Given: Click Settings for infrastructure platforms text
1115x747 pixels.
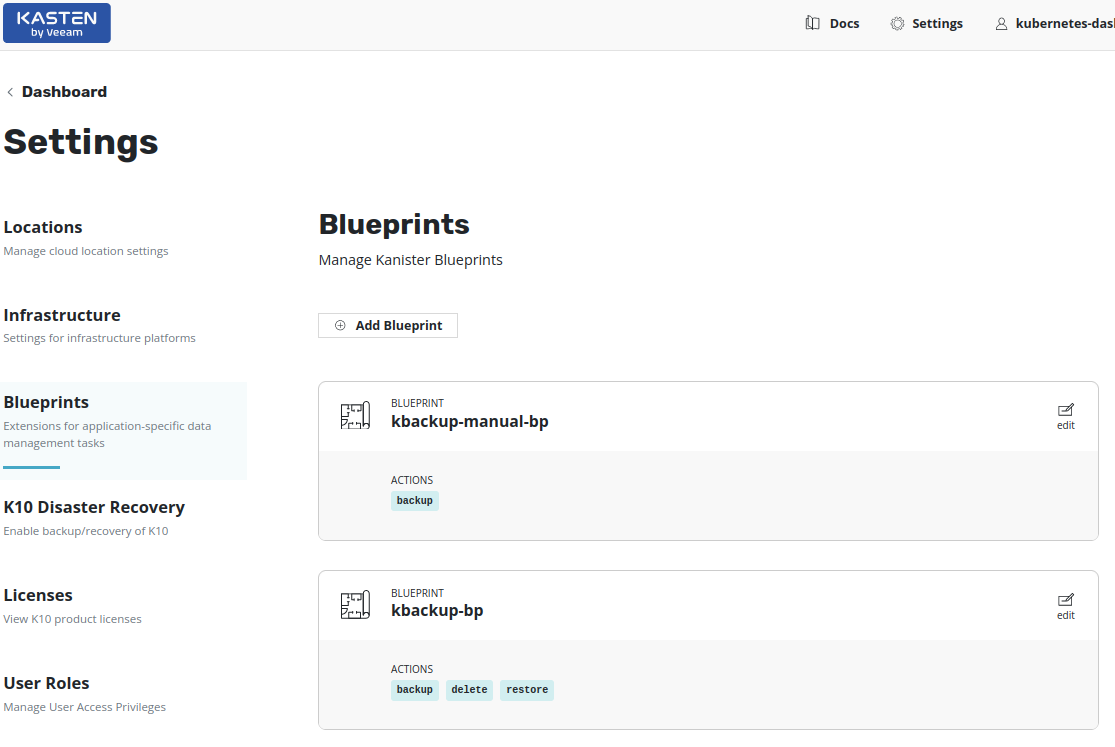Looking at the screenshot, I should (99, 338).
